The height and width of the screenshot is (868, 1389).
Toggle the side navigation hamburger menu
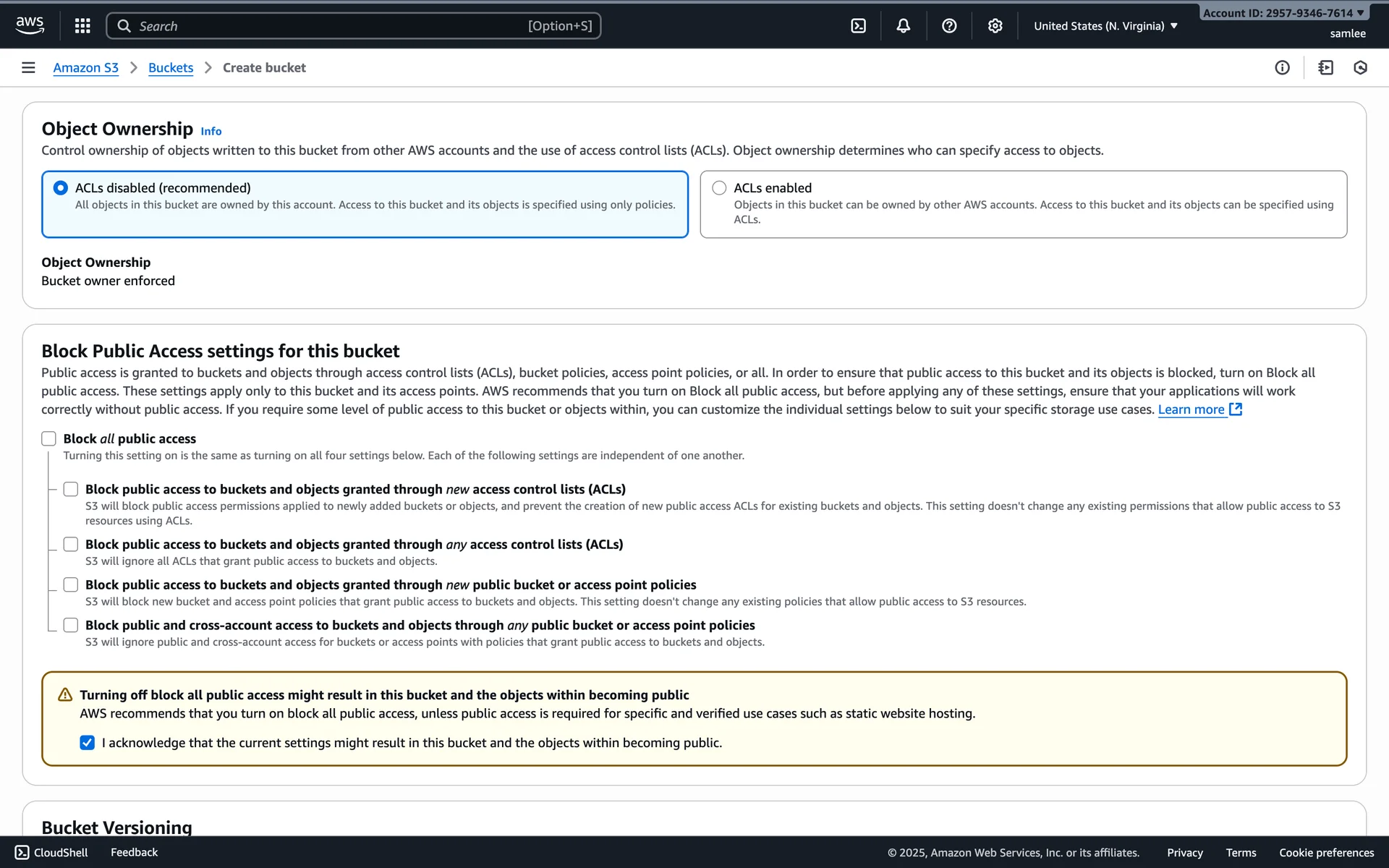click(28, 67)
